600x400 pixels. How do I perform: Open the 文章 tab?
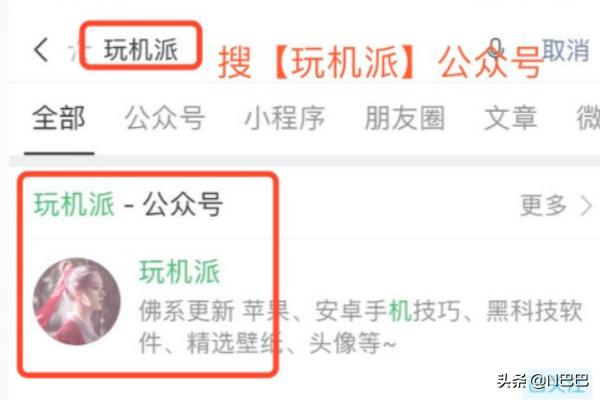(x=511, y=118)
